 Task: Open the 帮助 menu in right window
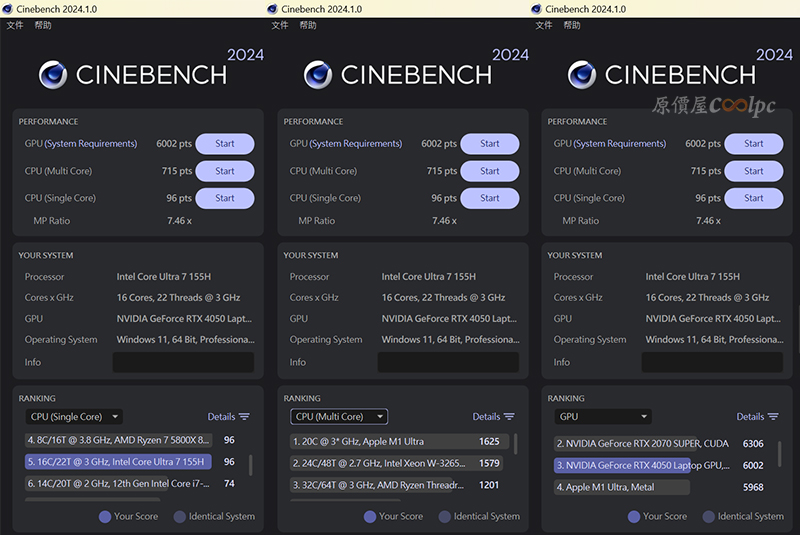[x=572, y=25]
